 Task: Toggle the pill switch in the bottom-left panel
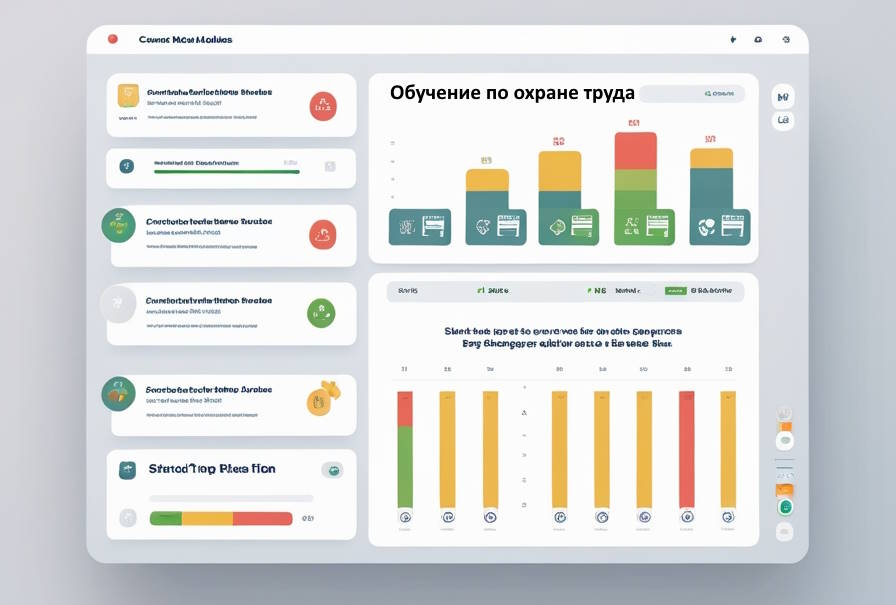(333, 470)
